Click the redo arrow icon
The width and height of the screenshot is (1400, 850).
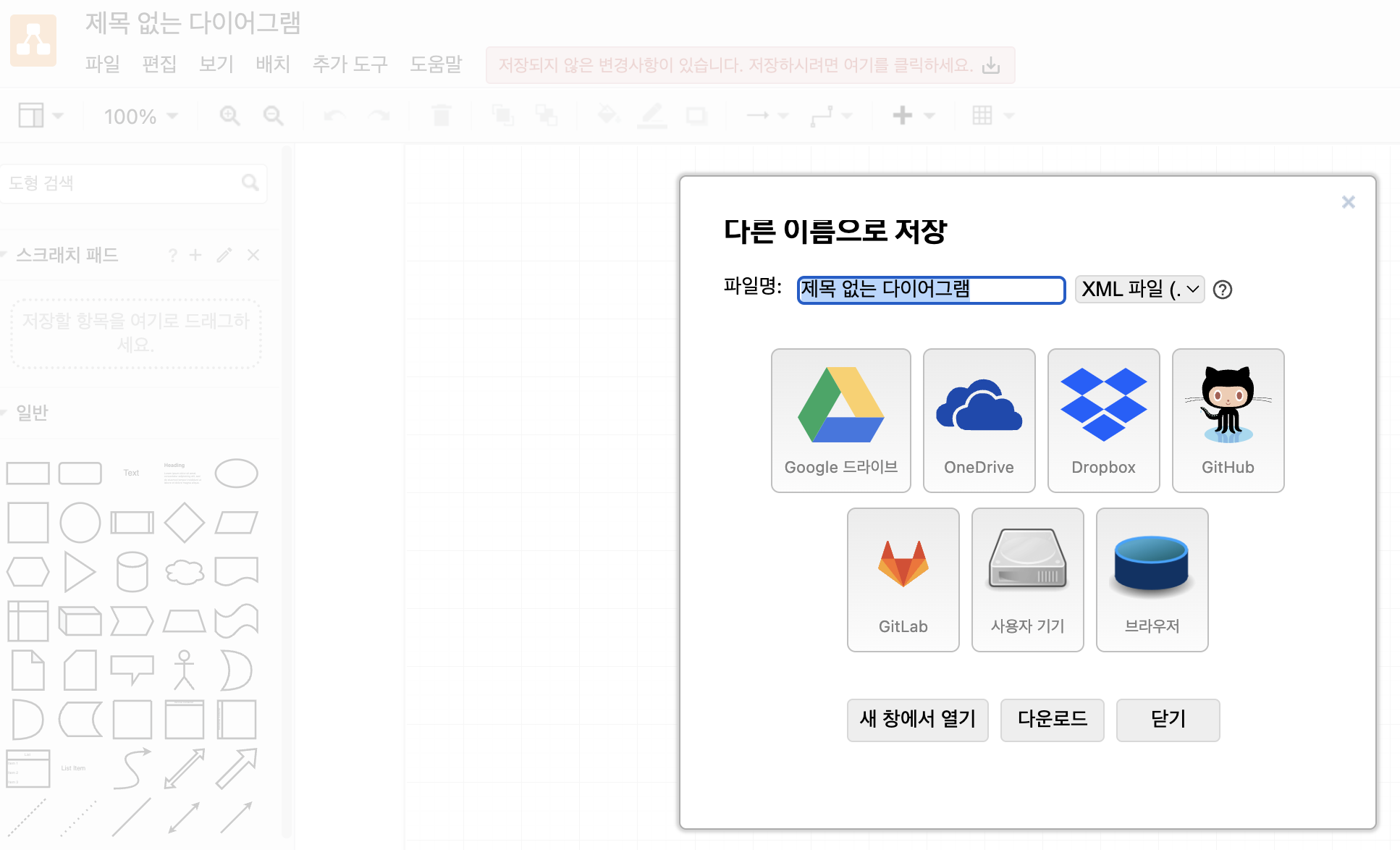click(379, 115)
